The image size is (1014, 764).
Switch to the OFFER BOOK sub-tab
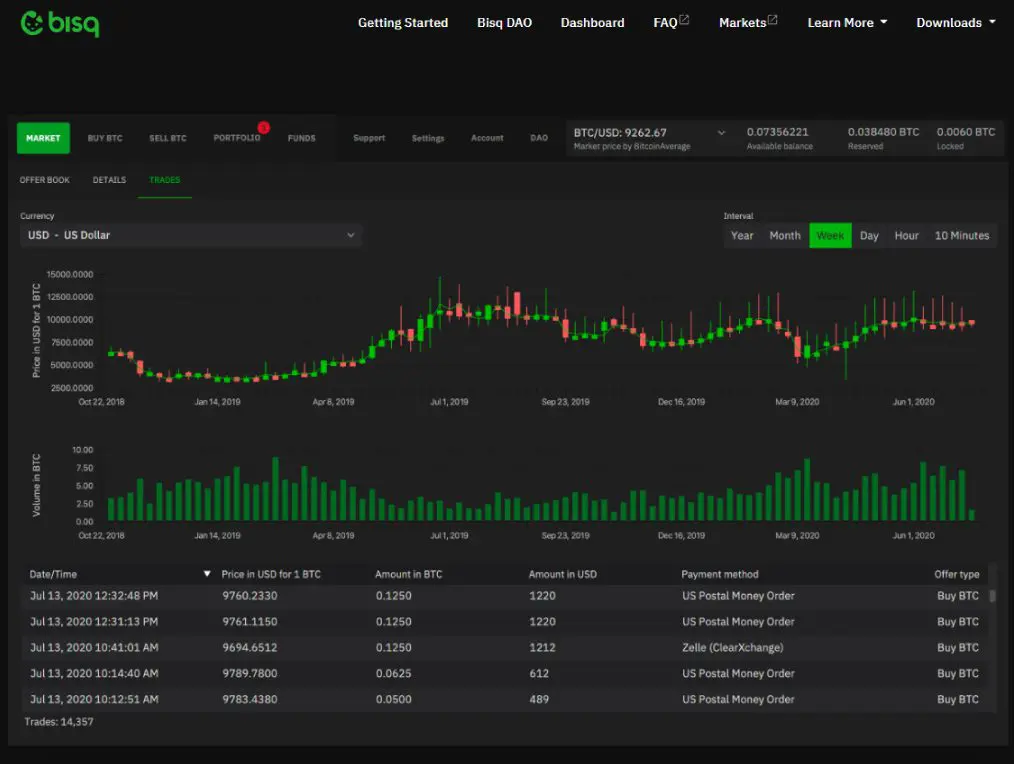tap(45, 180)
